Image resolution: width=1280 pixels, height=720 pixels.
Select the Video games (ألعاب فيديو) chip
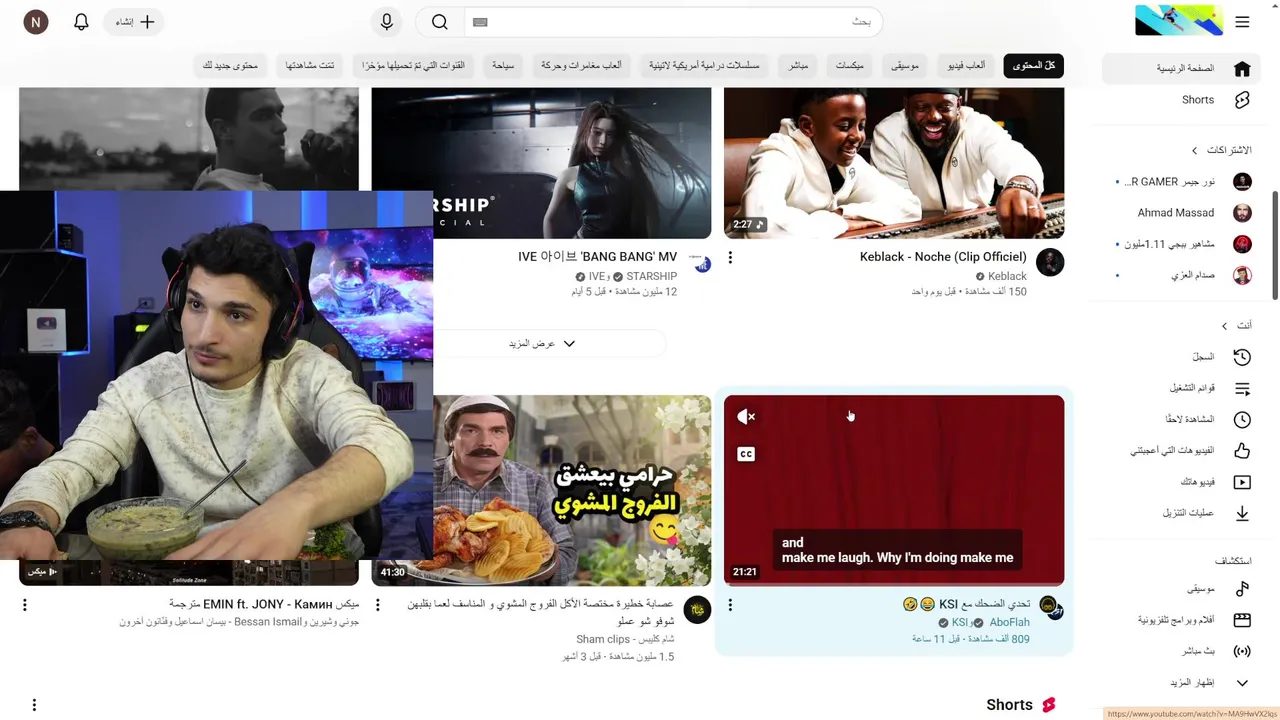click(x=966, y=65)
